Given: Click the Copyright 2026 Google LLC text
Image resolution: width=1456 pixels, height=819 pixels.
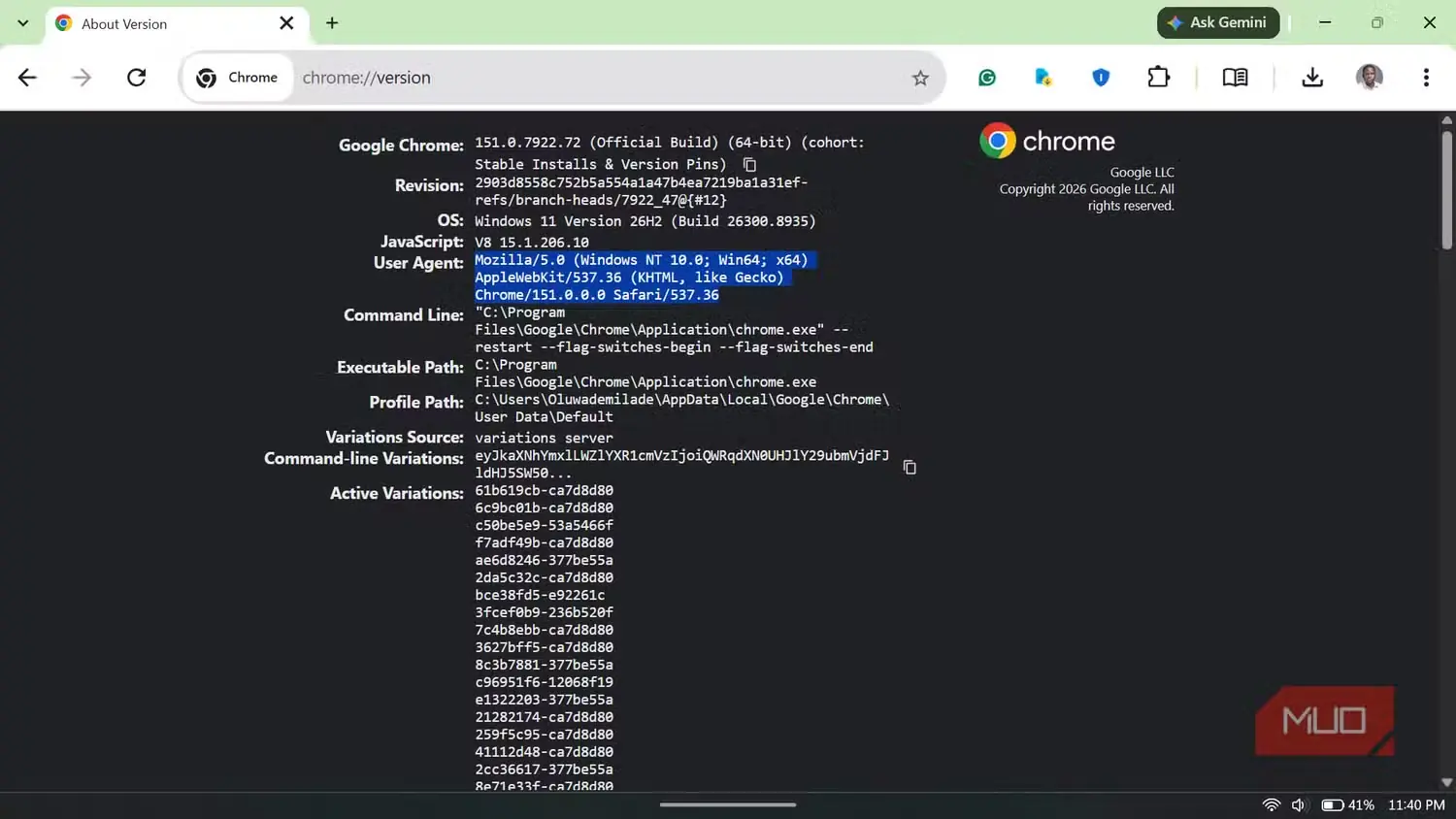Looking at the screenshot, I should click(1087, 197).
